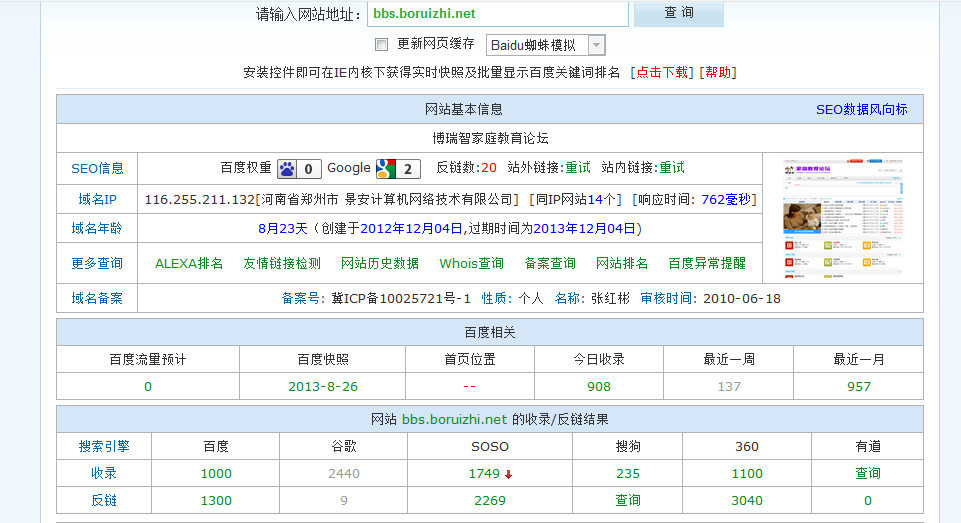Click the Baidu snapshot date 2013-8-26
Viewport: 961px width, 523px height.
point(323,387)
